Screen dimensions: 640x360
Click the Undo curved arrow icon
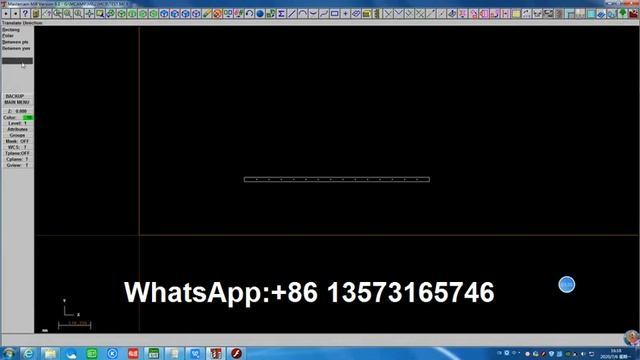pos(249,14)
